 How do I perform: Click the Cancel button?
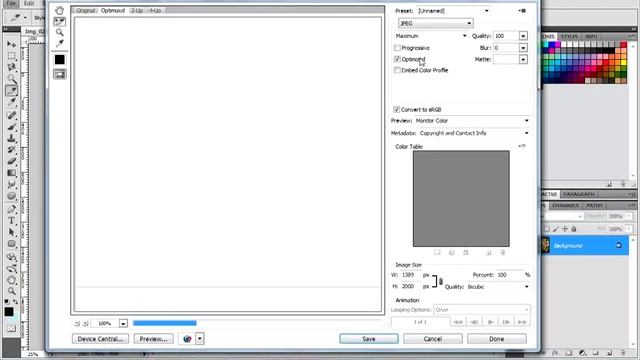pyautogui.click(x=433, y=339)
